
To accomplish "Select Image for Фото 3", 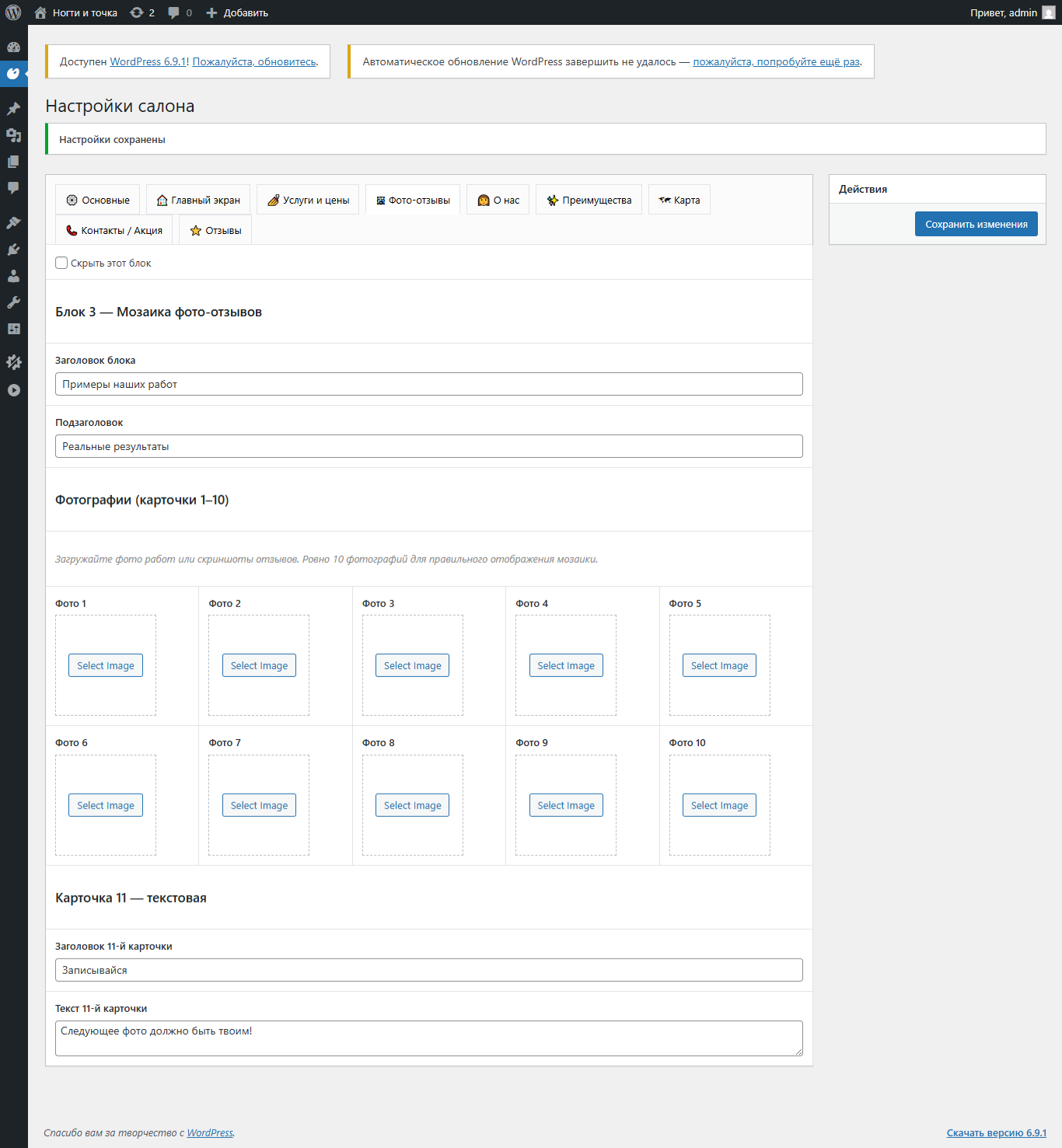I will (412, 665).
